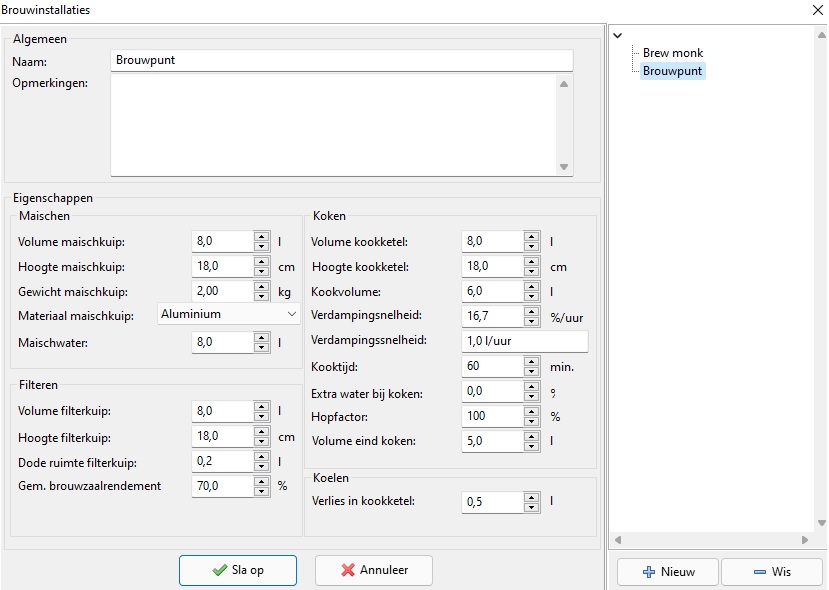Viewport: 829px width, 590px height.
Task: Select Brew monk in the tree
Action: click(672, 53)
